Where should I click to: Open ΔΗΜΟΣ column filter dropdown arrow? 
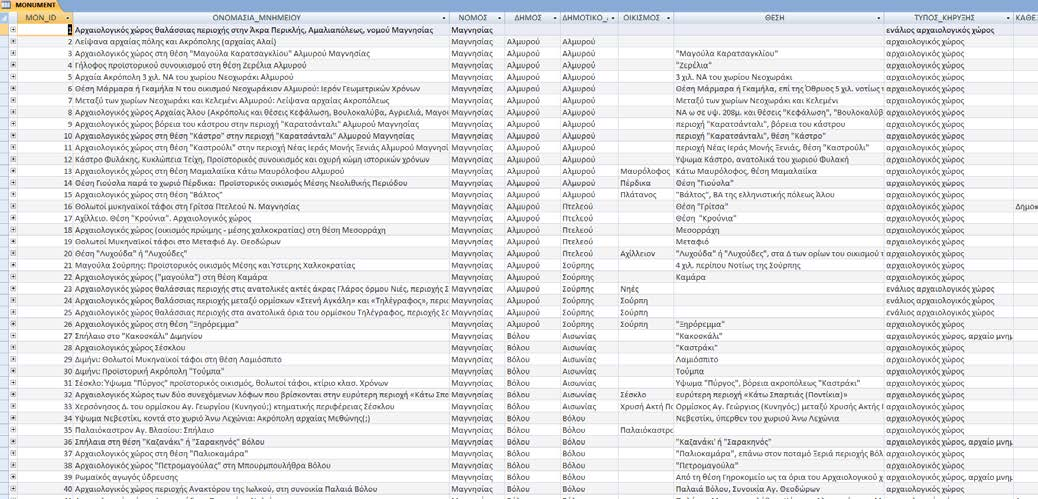coord(554,17)
